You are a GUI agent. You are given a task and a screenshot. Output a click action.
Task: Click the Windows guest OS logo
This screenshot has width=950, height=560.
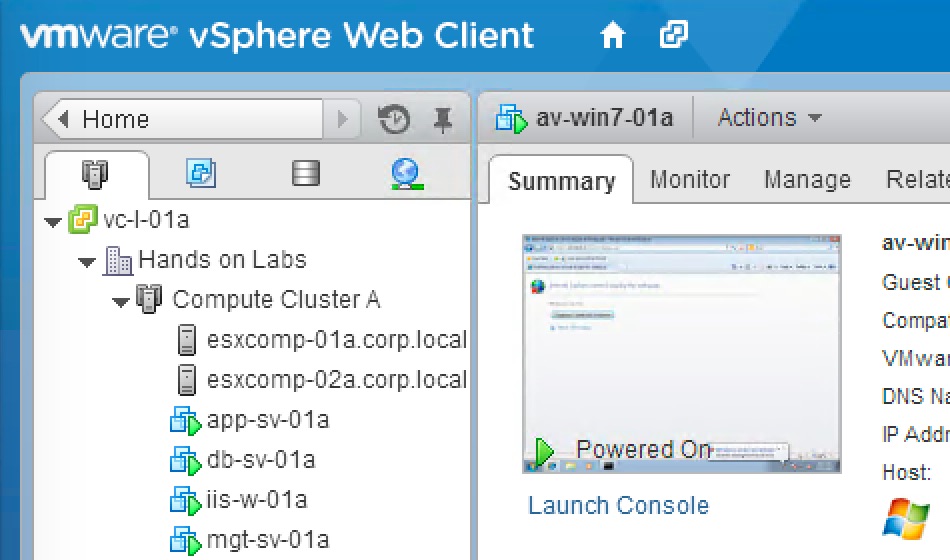tap(906, 519)
